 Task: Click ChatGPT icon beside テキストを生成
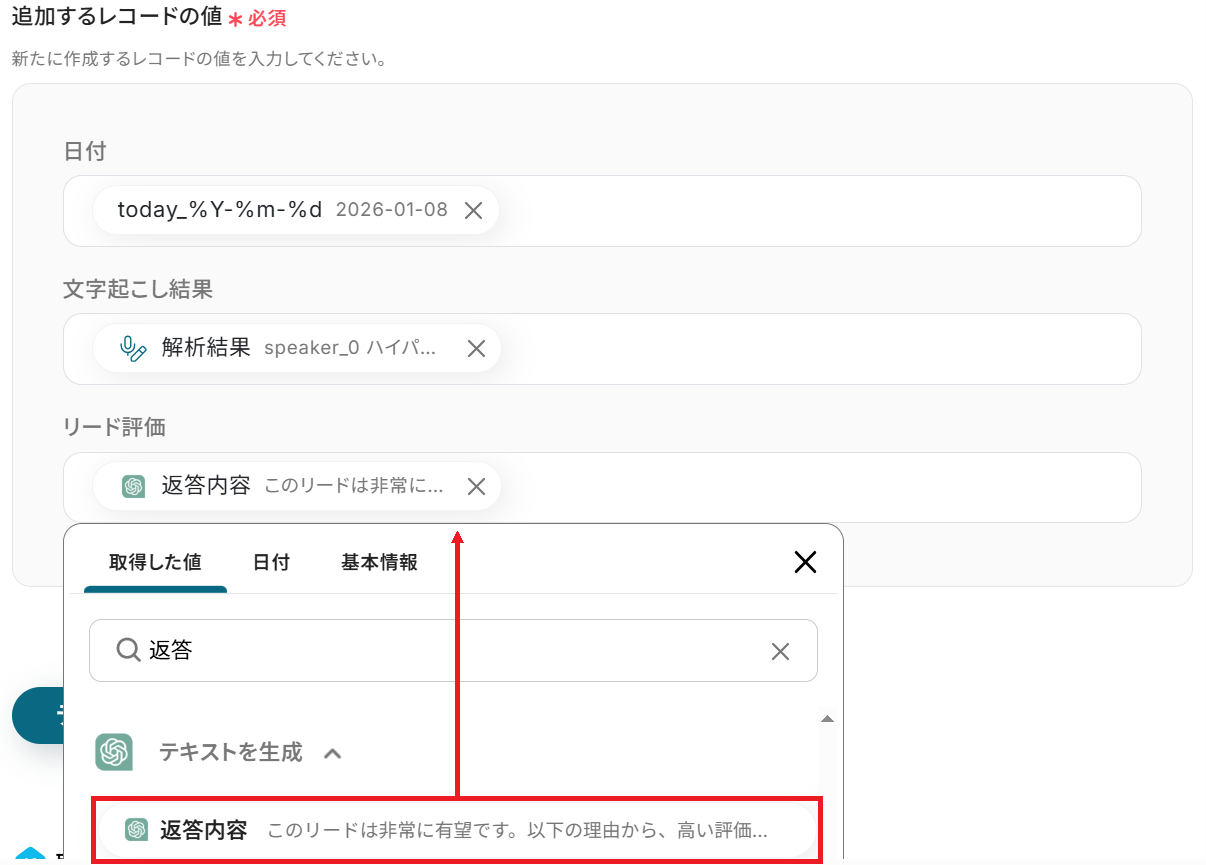[x=114, y=752]
